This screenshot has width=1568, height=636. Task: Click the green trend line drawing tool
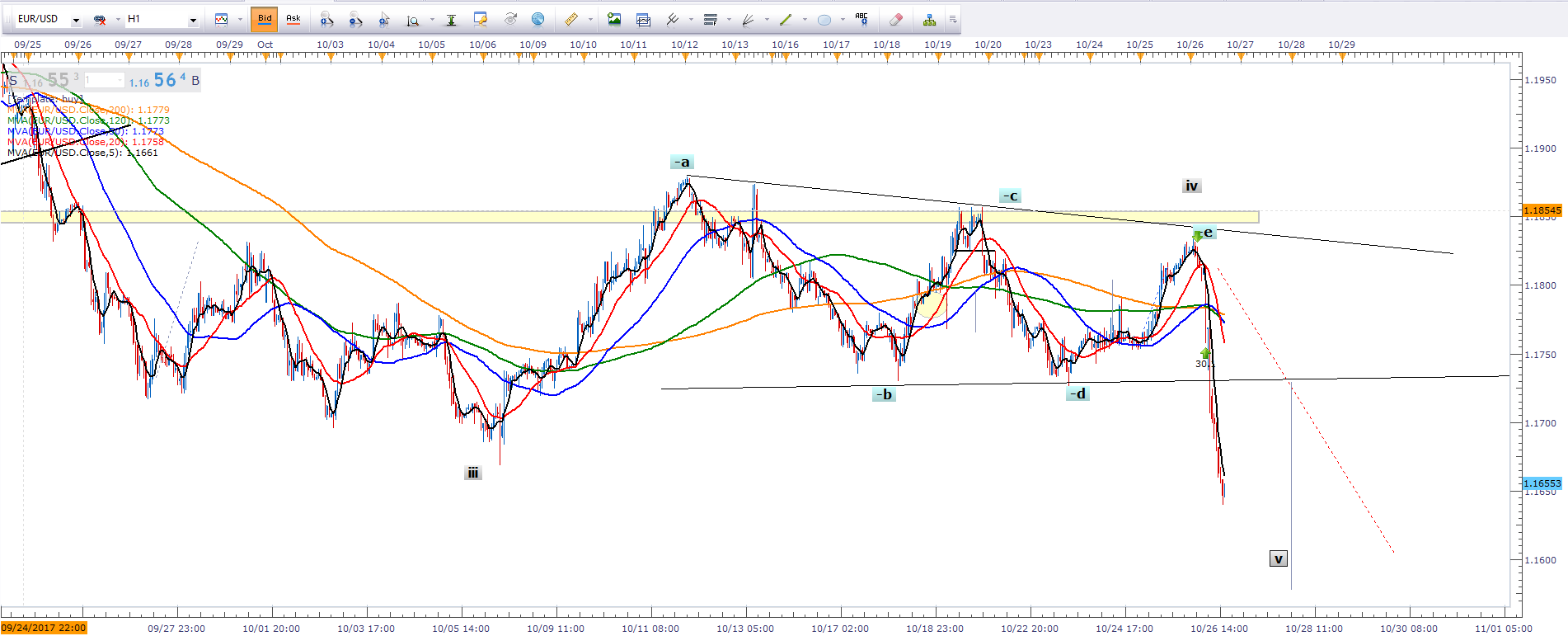tap(785, 19)
